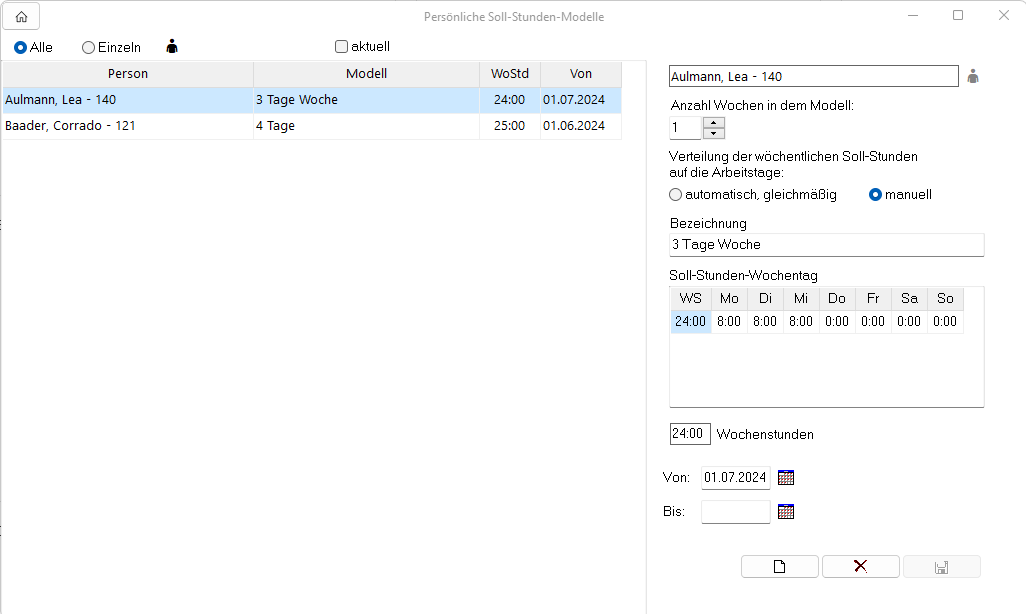
Task: Choose automatisch, gleichmäßig distribution option
Action: point(676,195)
